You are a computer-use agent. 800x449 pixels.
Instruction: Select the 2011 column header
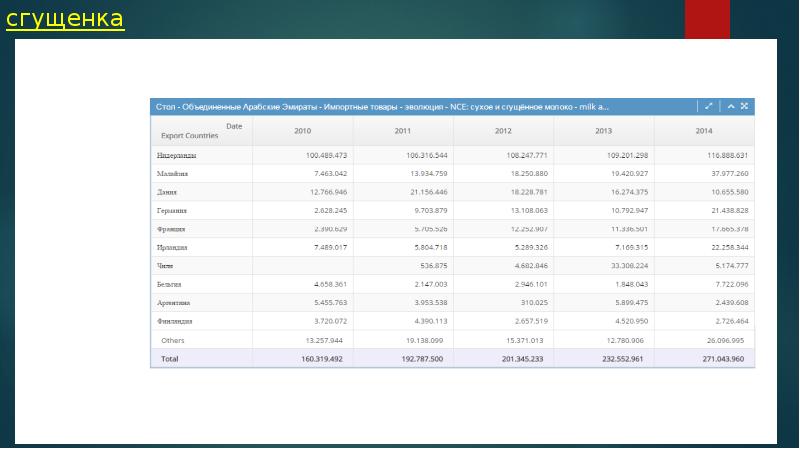403,131
